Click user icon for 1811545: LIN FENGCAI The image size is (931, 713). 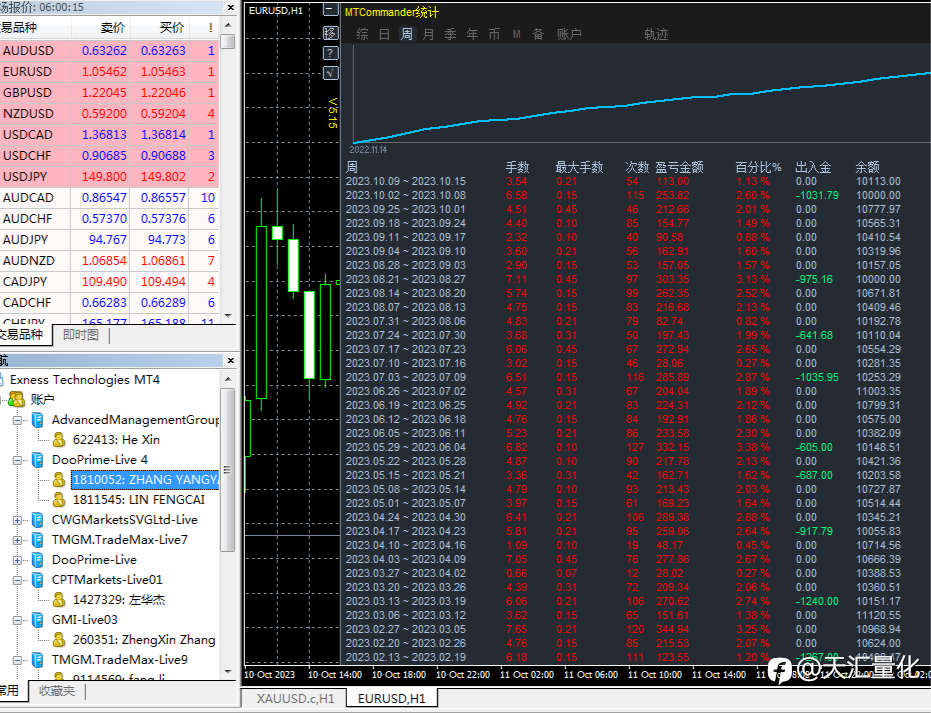pyautogui.click(x=59, y=500)
